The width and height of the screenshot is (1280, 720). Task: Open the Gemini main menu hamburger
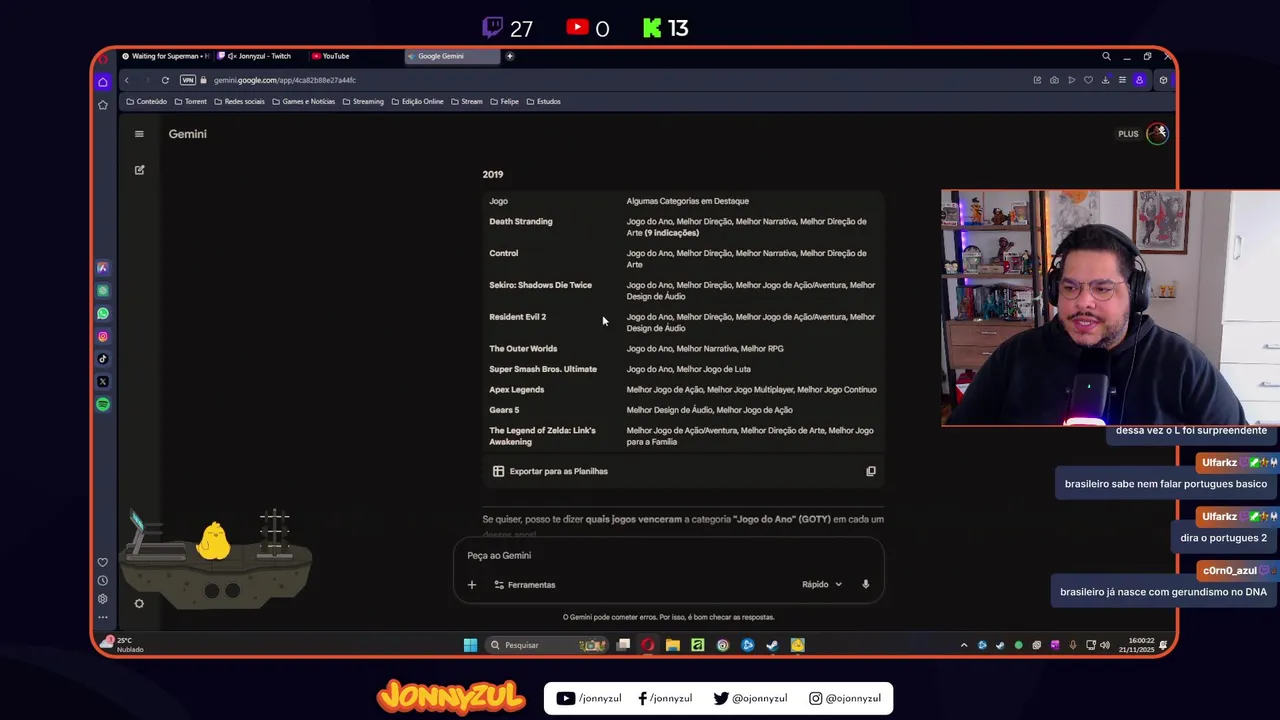[139, 134]
